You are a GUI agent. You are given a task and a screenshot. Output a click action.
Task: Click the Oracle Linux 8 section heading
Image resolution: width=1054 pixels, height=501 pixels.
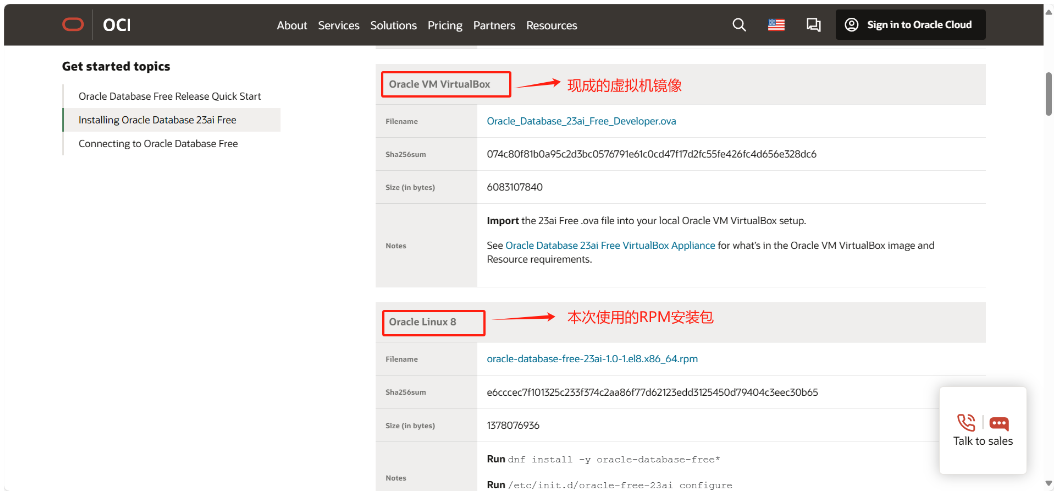(423, 322)
